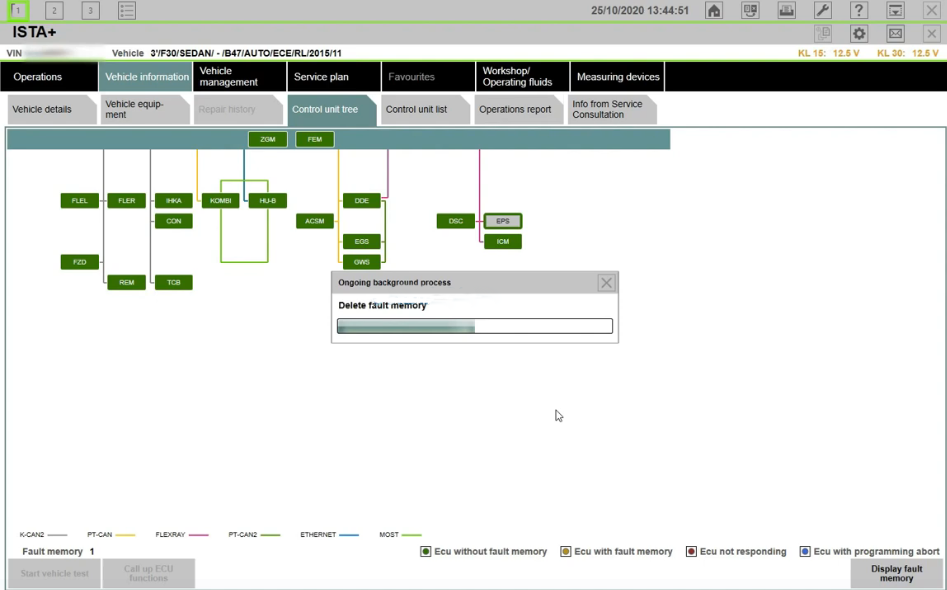
Task: Click the print icon in top bar
Action: (786, 10)
